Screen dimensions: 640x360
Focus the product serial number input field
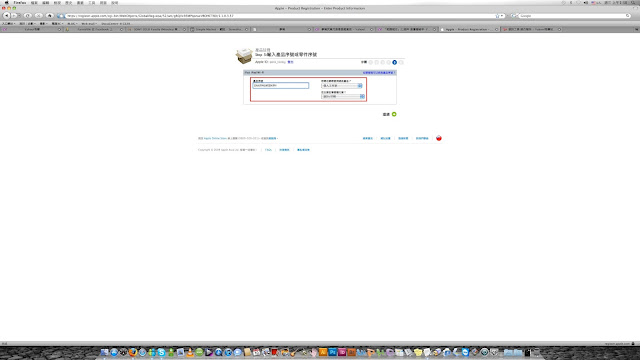pyautogui.click(x=281, y=85)
